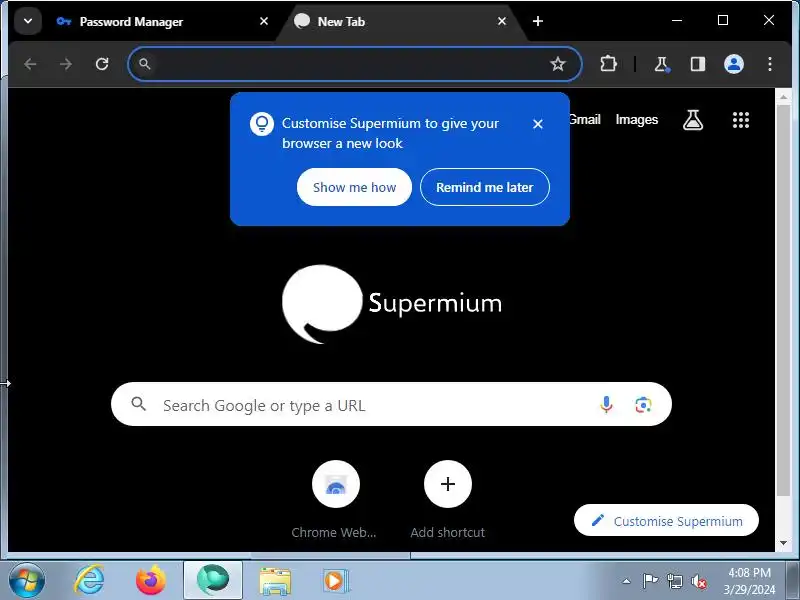Click the magnifier icon in search box

pyautogui.click(x=138, y=404)
